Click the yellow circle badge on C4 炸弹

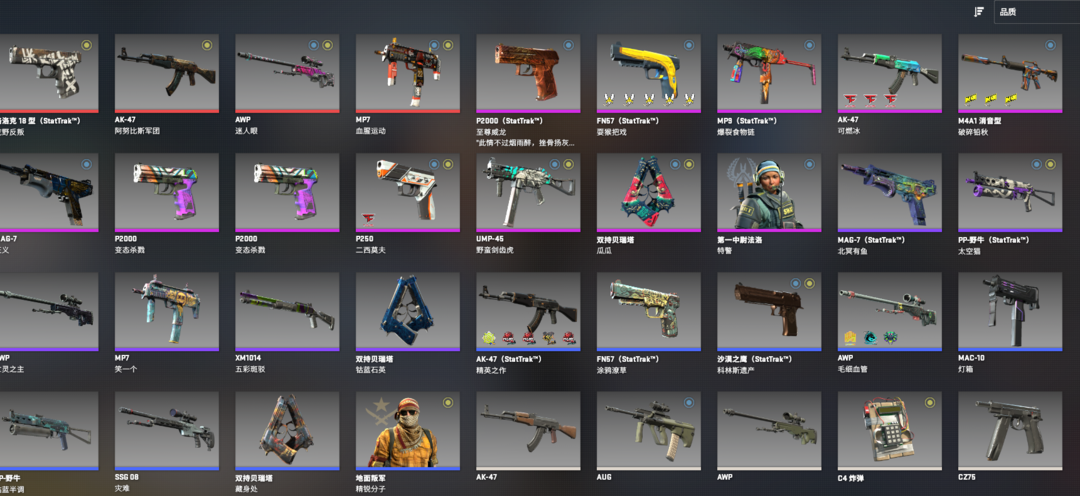click(930, 402)
